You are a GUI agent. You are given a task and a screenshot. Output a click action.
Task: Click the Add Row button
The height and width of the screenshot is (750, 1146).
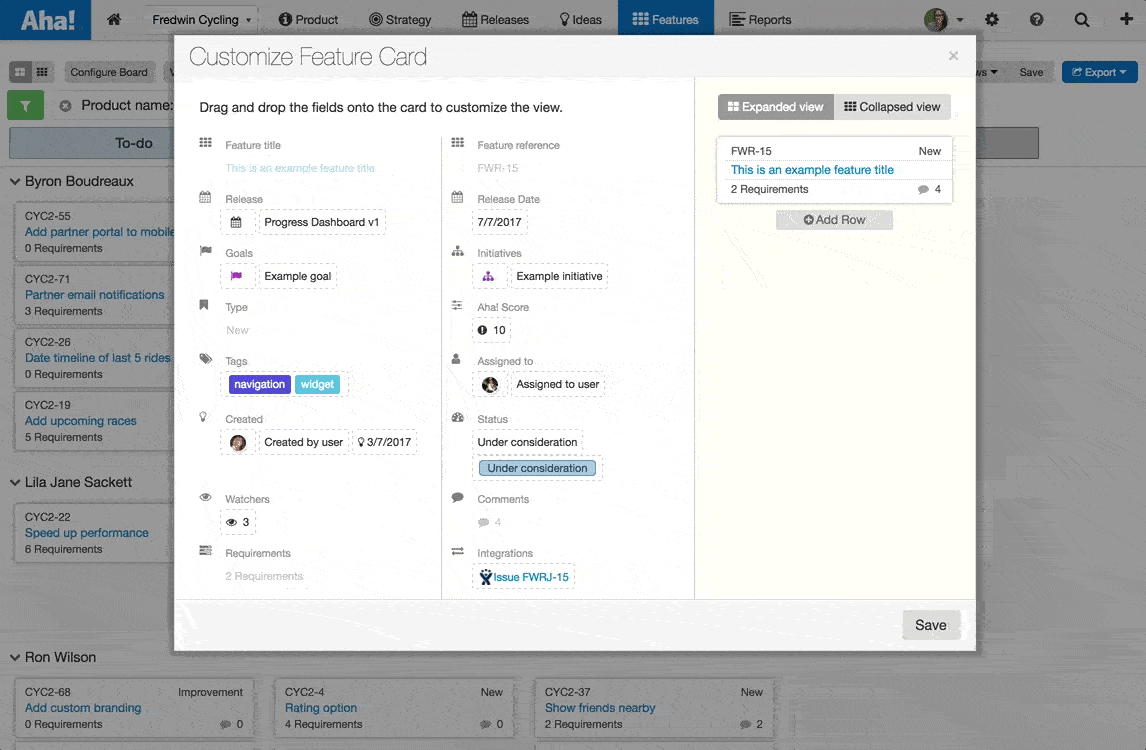click(x=834, y=219)
